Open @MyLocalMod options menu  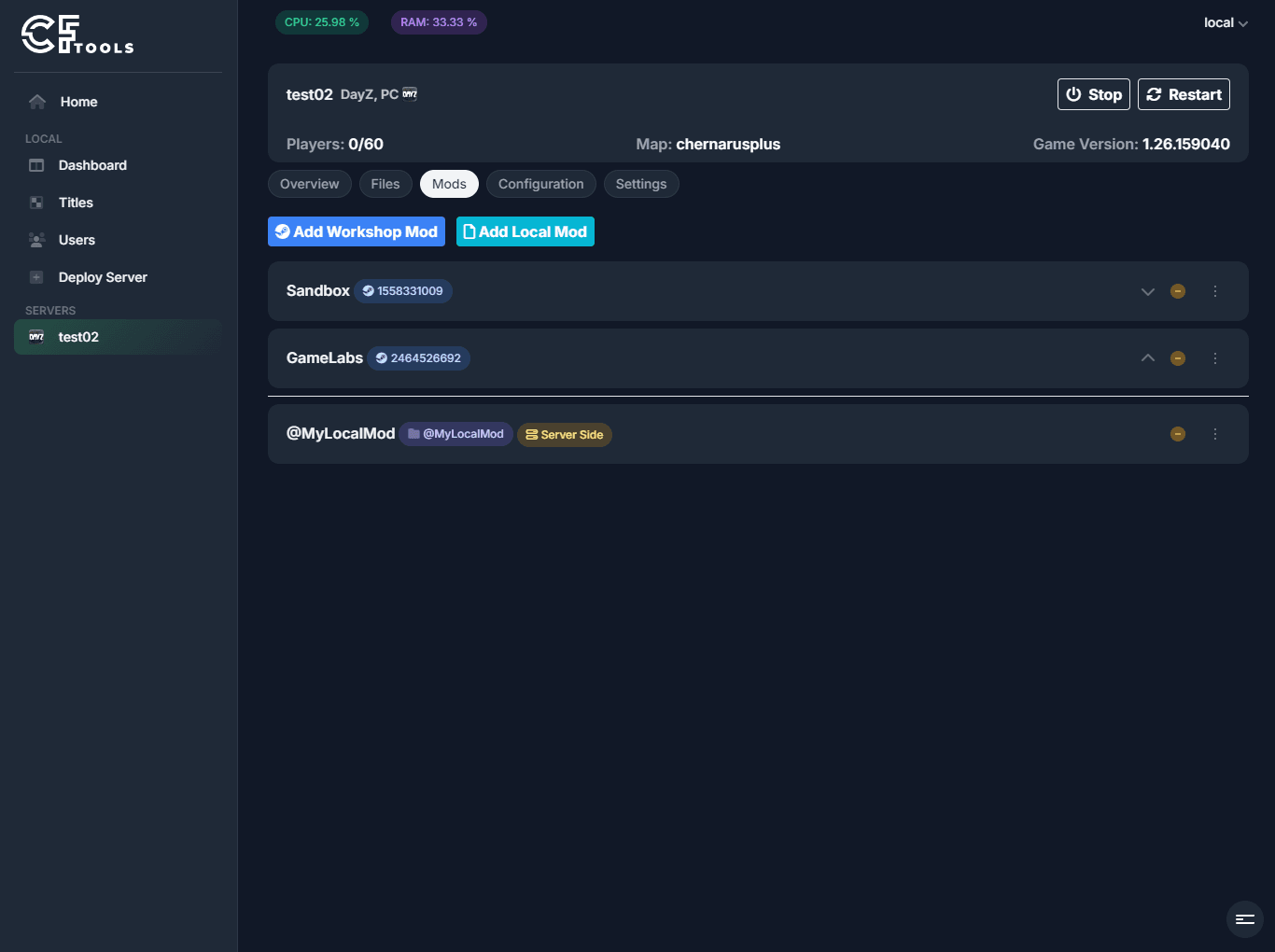click(x=1215, y=434)
